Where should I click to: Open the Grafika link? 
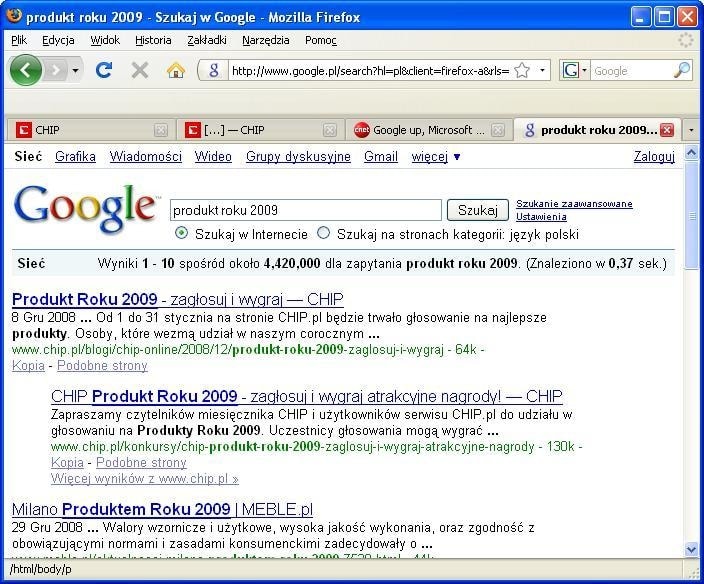(75, 156)
